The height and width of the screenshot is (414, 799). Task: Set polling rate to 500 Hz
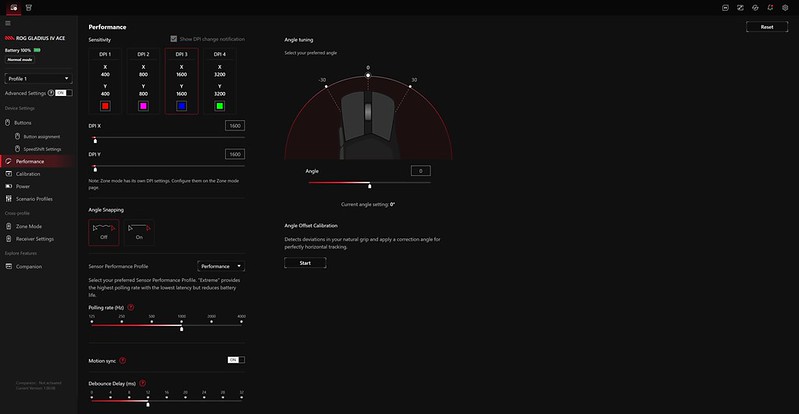point(152,322)
